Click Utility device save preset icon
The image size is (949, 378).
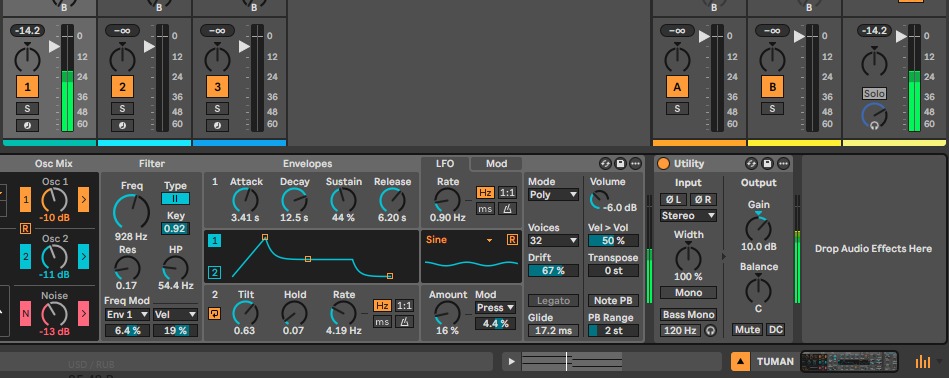pos(767,163)
